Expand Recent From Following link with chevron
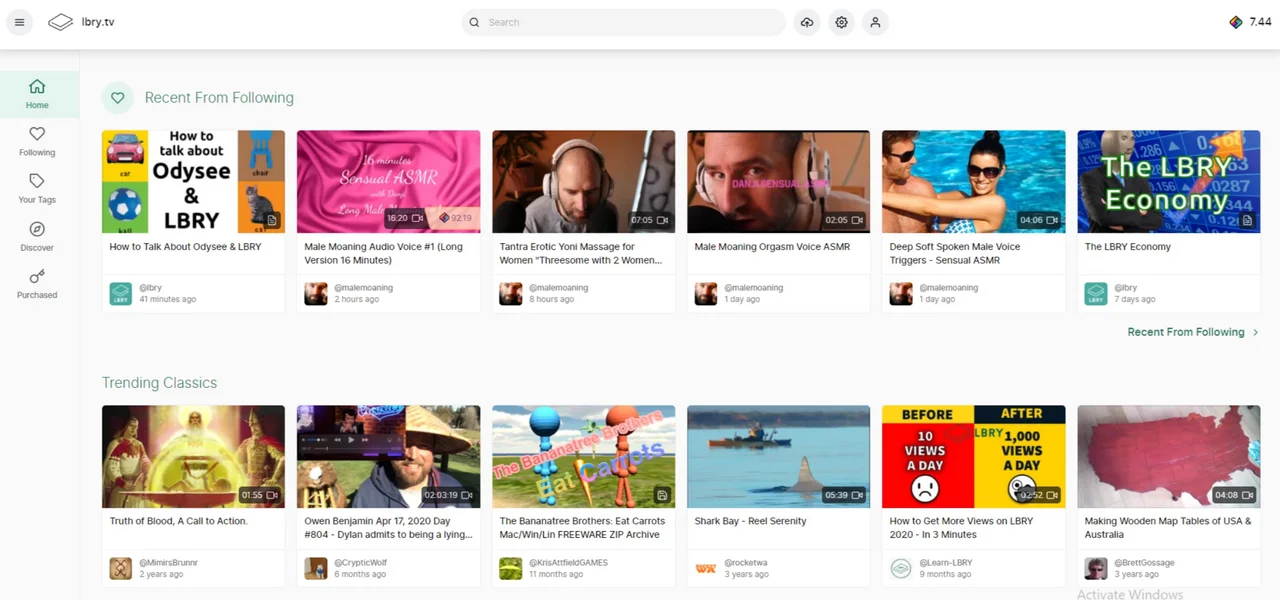The image size is (1280, 600). point(1193,332)
